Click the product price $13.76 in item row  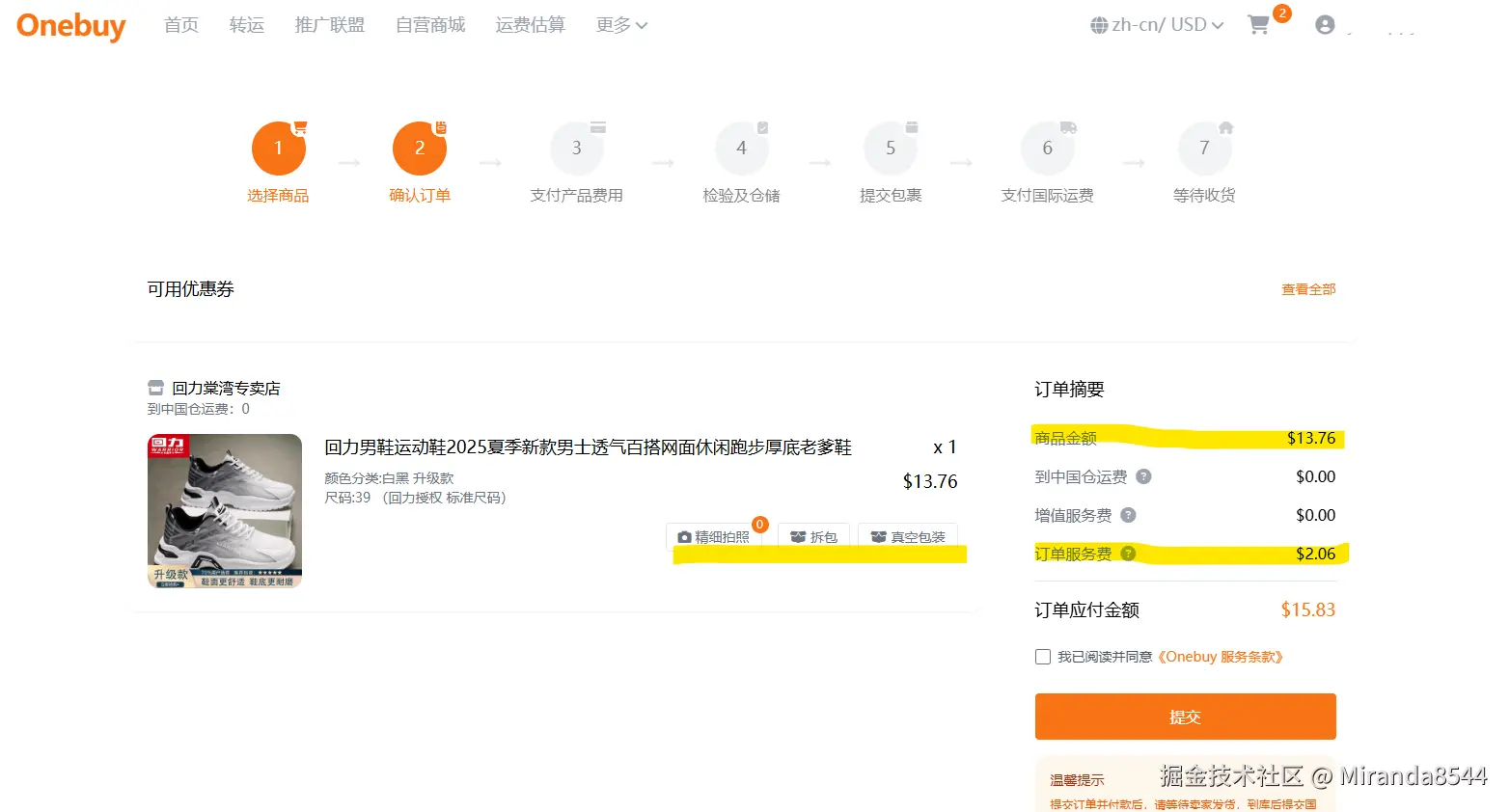pos(930,481)
